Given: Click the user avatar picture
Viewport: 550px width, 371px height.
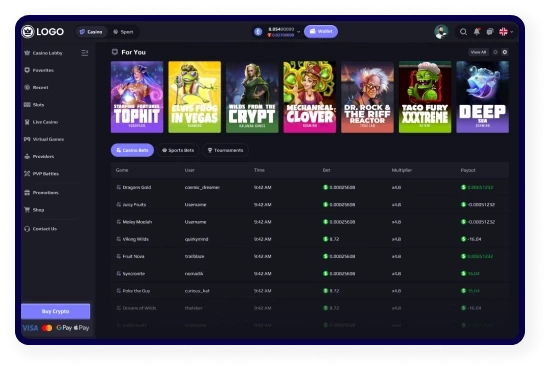Looking at the screenshot, I should (x=441, y=32).
